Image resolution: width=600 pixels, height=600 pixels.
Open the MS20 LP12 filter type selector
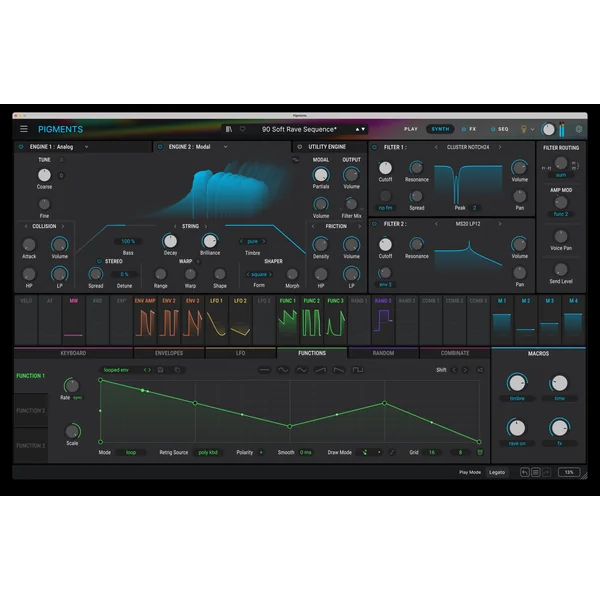(468, 224)
